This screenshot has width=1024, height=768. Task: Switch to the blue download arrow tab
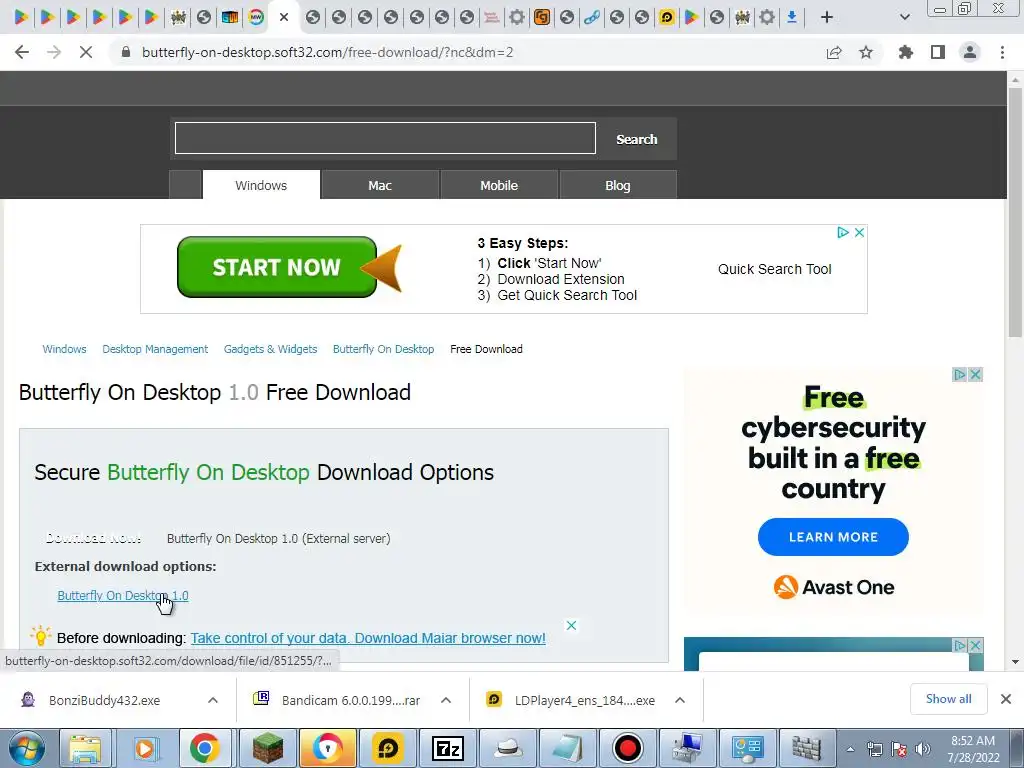792,17
